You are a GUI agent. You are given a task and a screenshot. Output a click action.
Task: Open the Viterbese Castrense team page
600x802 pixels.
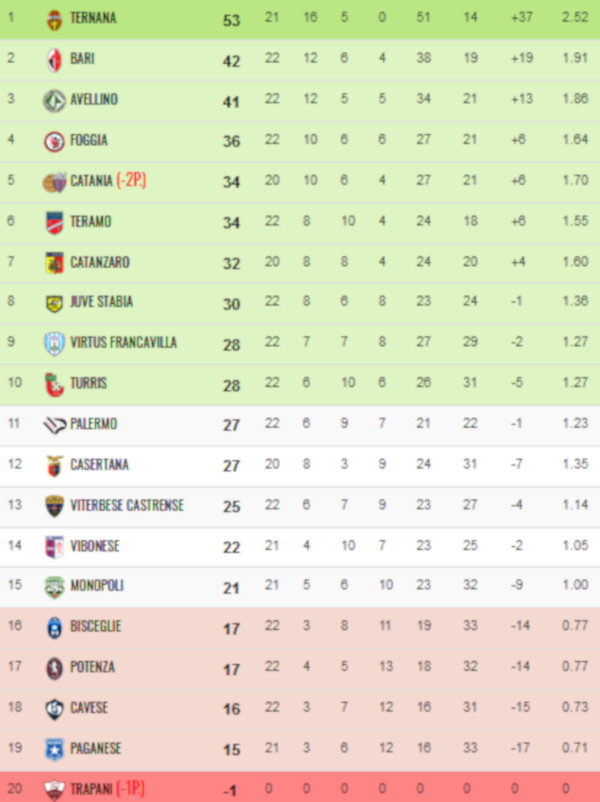point(127,506)
